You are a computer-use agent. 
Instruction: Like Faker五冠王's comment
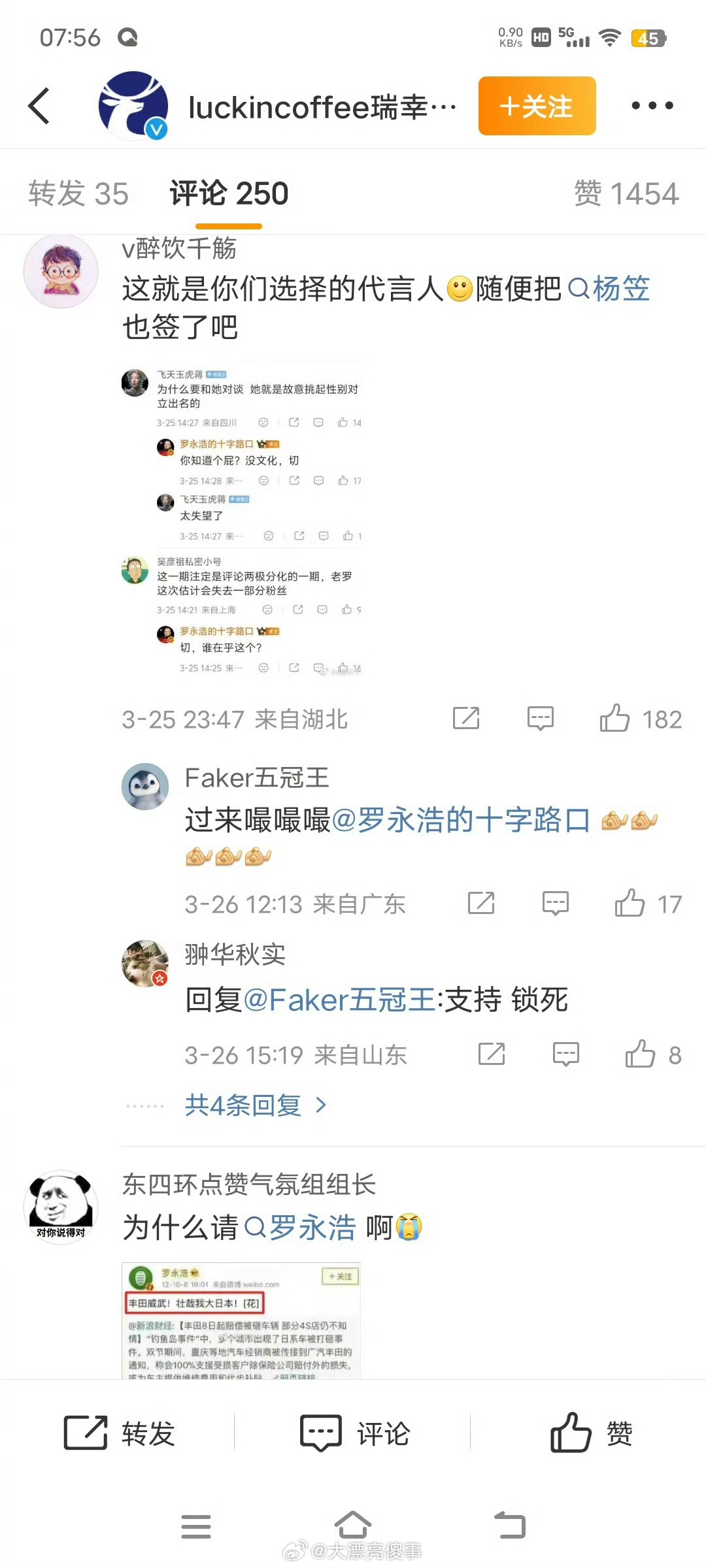coord(630,903)
